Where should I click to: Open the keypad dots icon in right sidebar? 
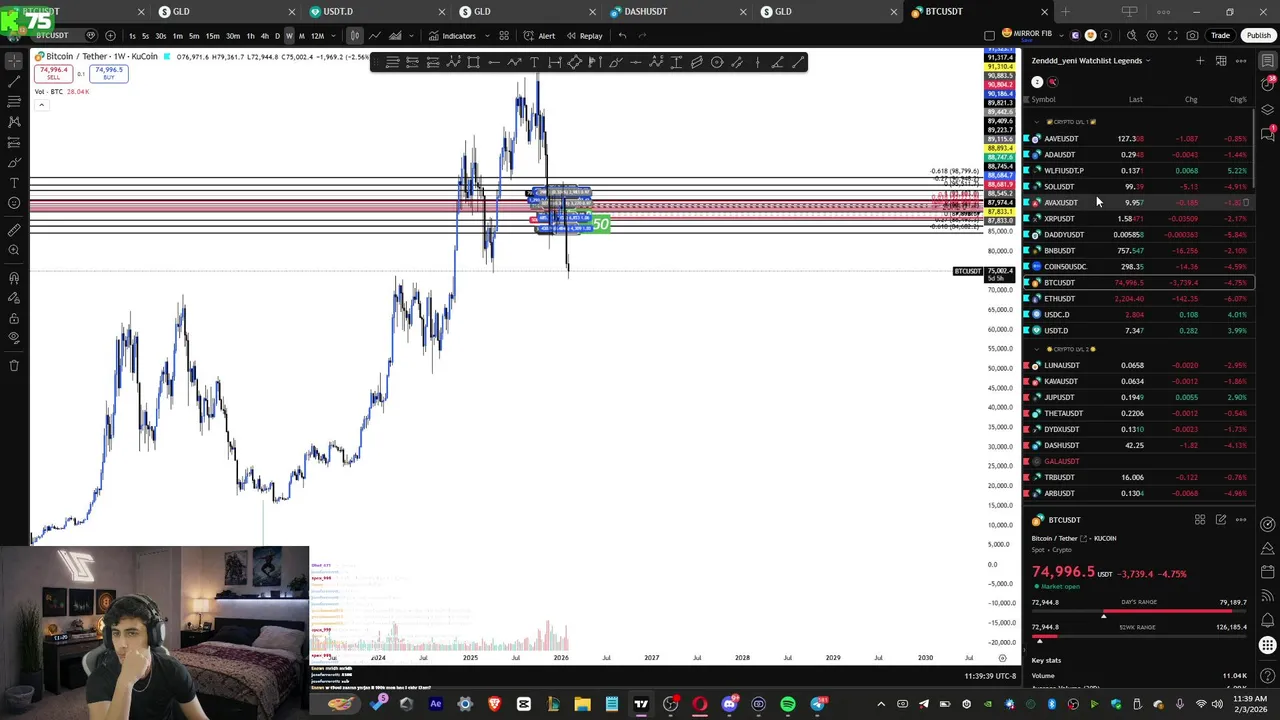point(1268,645)
